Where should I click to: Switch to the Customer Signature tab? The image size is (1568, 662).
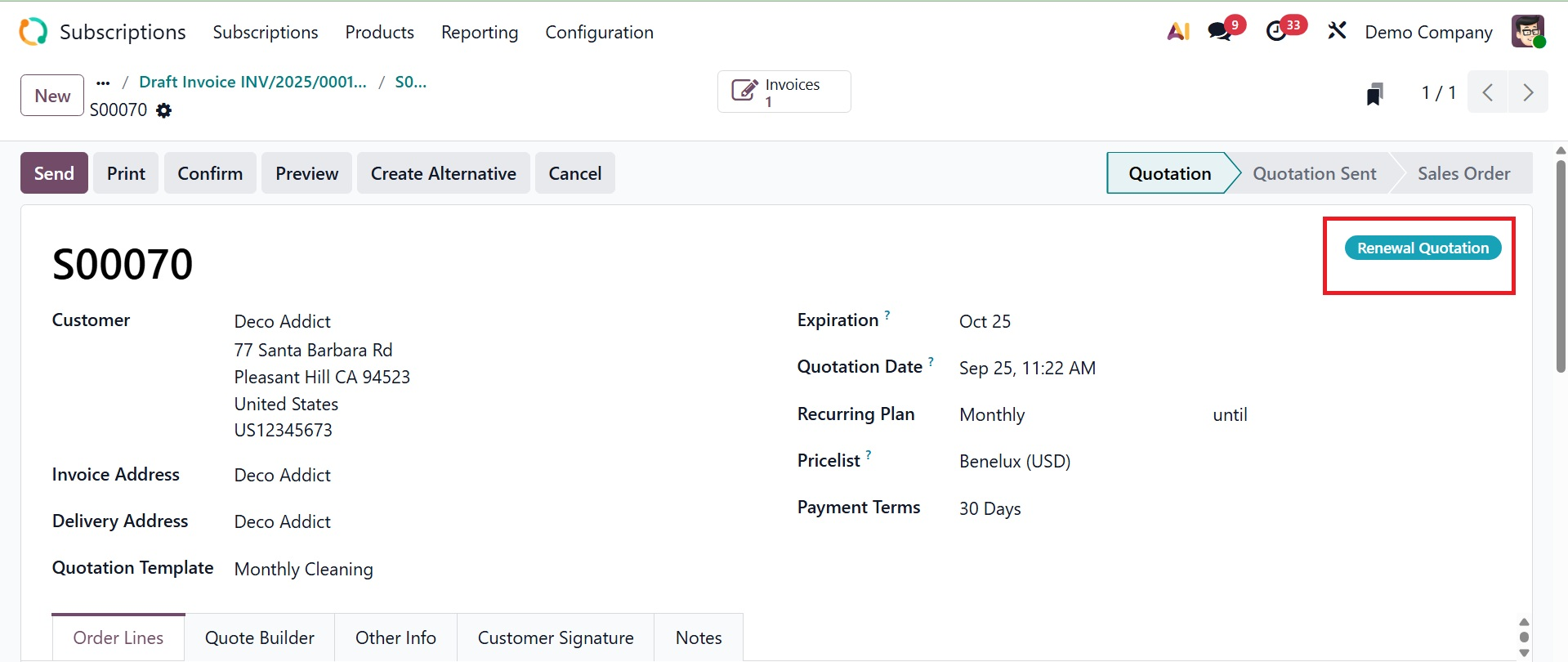click(x=556, y=637)
